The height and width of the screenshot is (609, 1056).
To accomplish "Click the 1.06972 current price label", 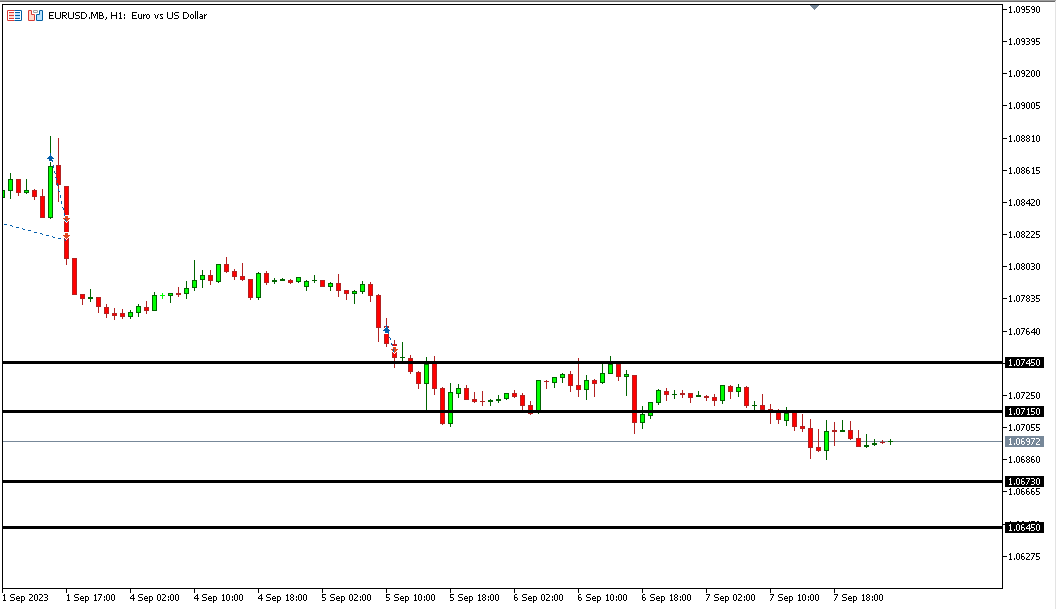I will [x=1025, y=441].
